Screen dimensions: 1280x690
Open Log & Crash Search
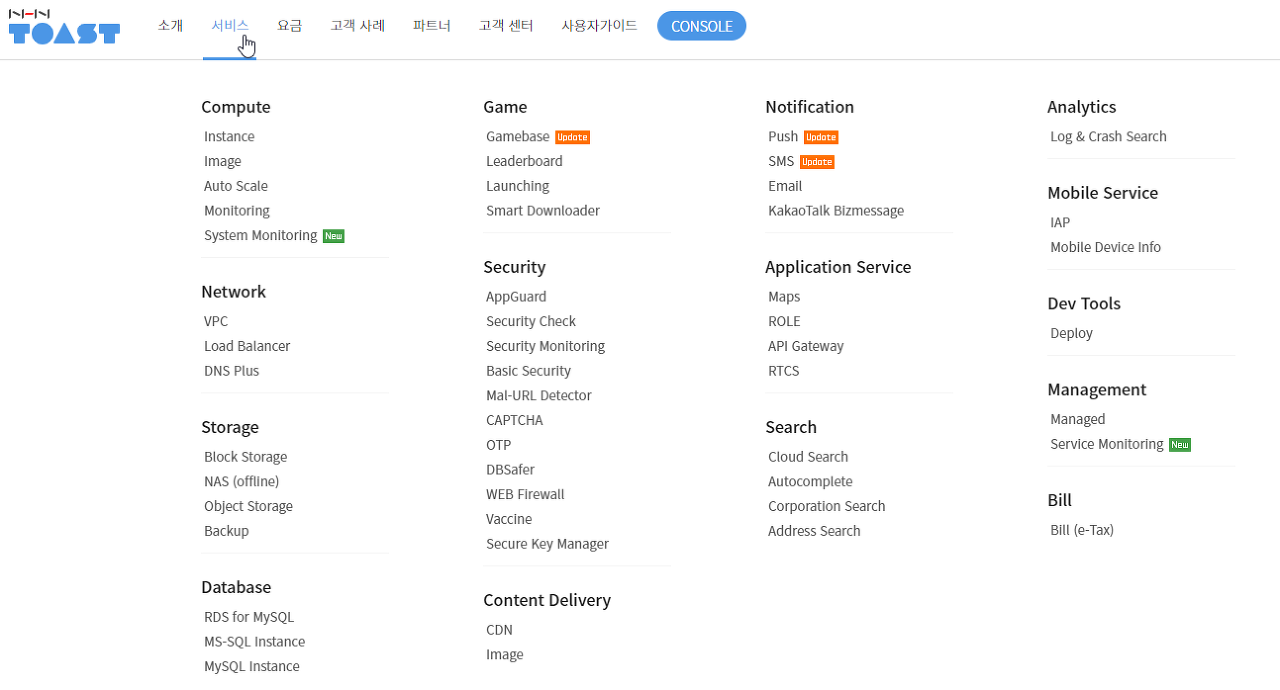(1108, 137)
